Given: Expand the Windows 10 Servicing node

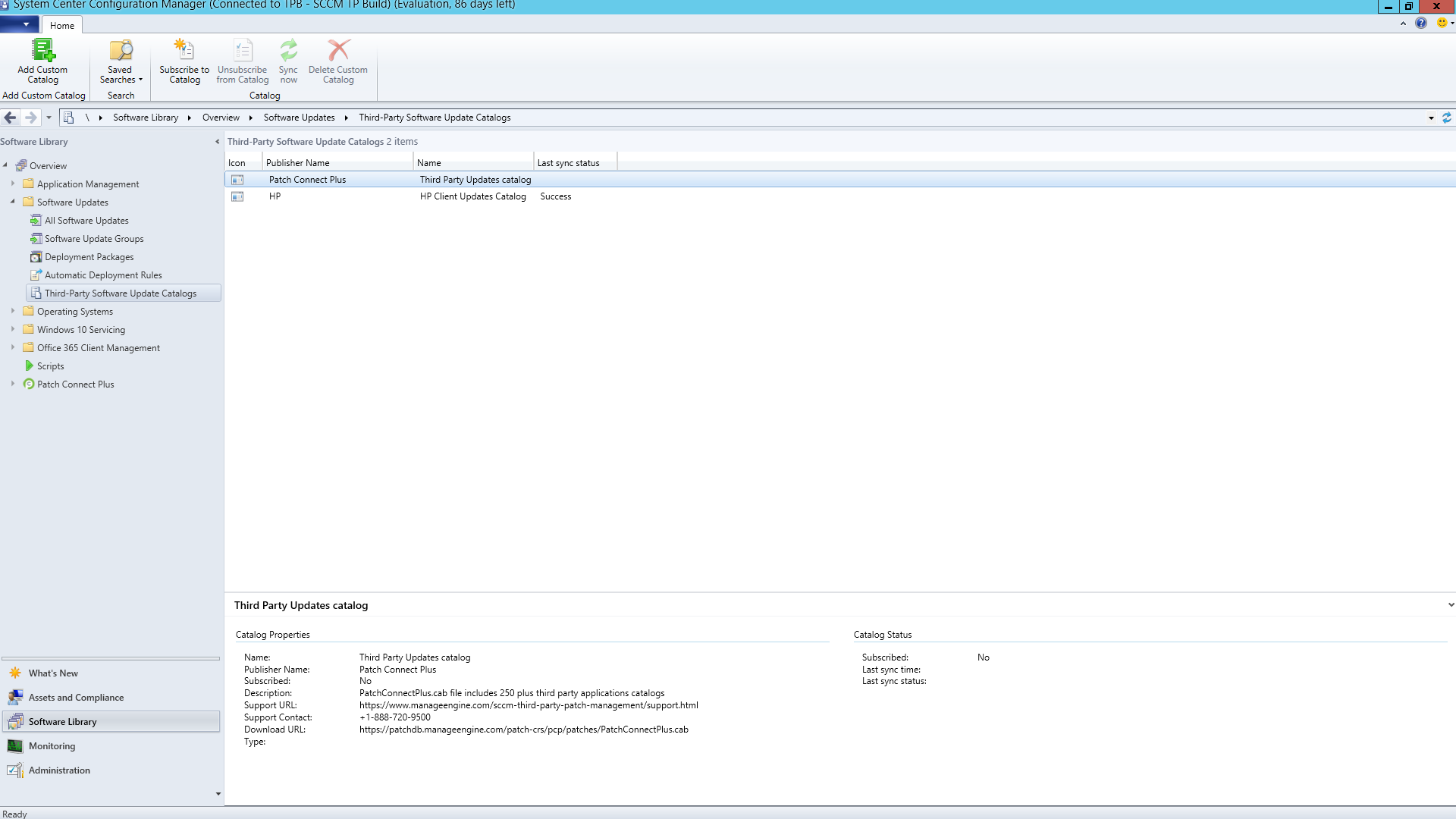Looking at the screenshot, I should click(x=13, y=329).
